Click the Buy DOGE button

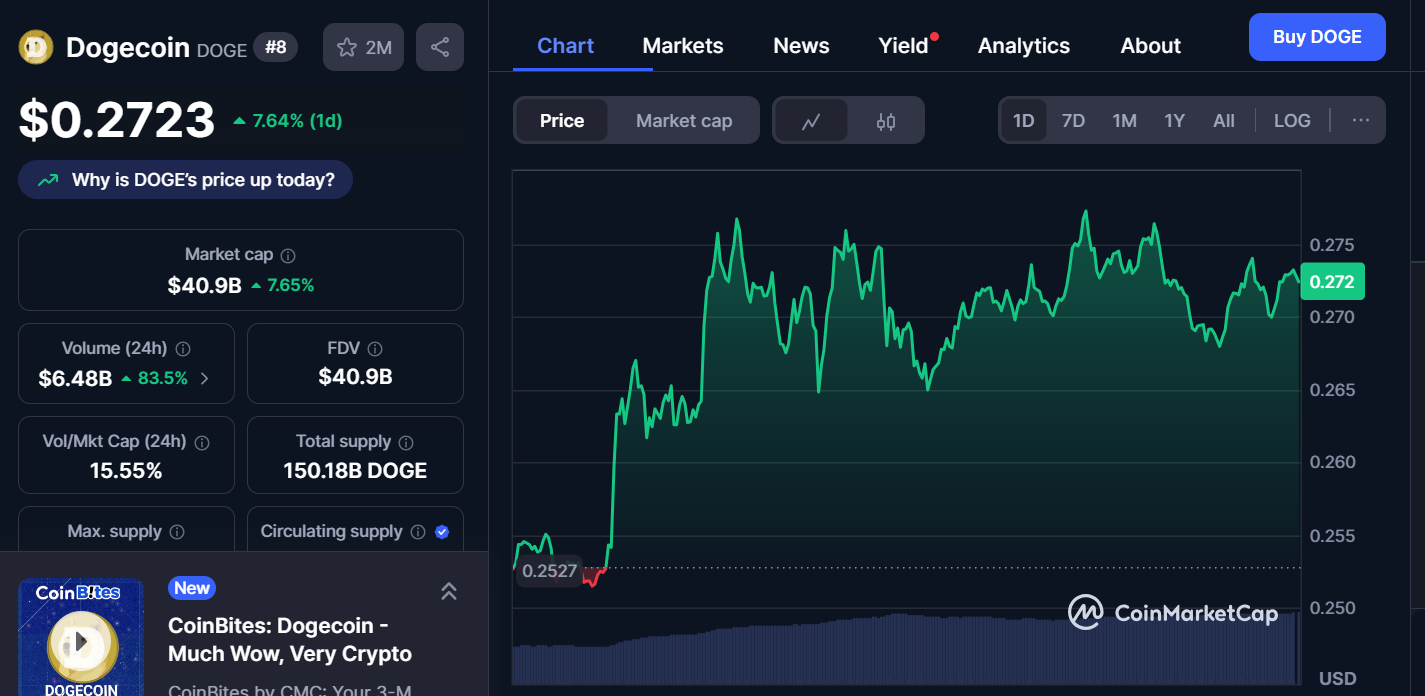1317,37
